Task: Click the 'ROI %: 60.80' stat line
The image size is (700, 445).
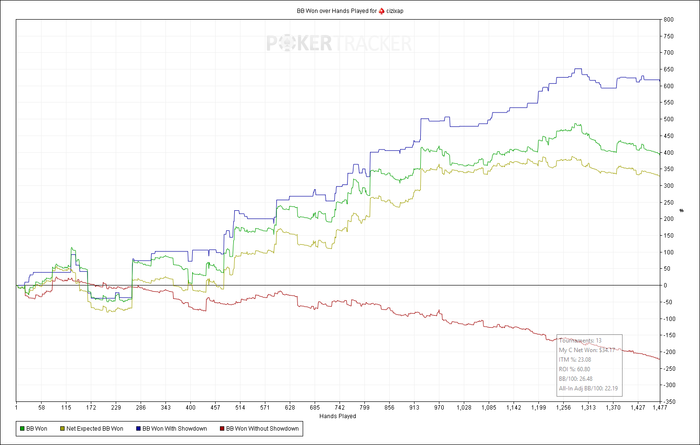Action: [575, 369]
